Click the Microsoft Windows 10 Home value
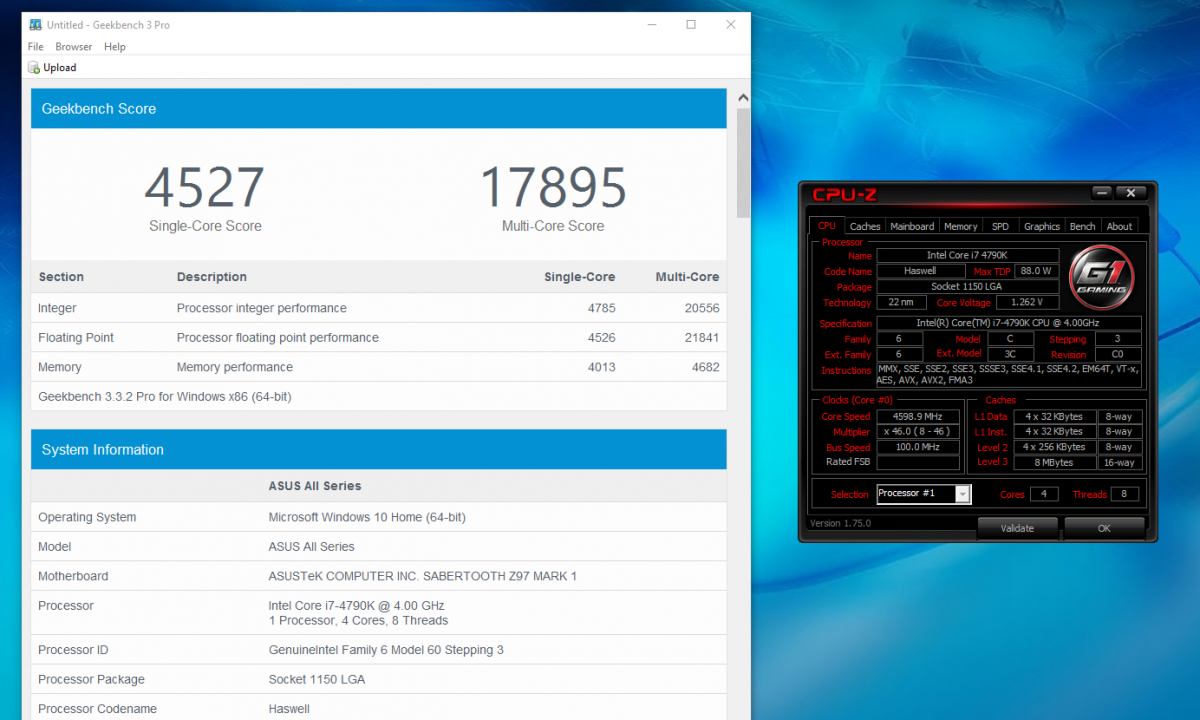This screenshot has width=1200, height=720. pos(367,517)
